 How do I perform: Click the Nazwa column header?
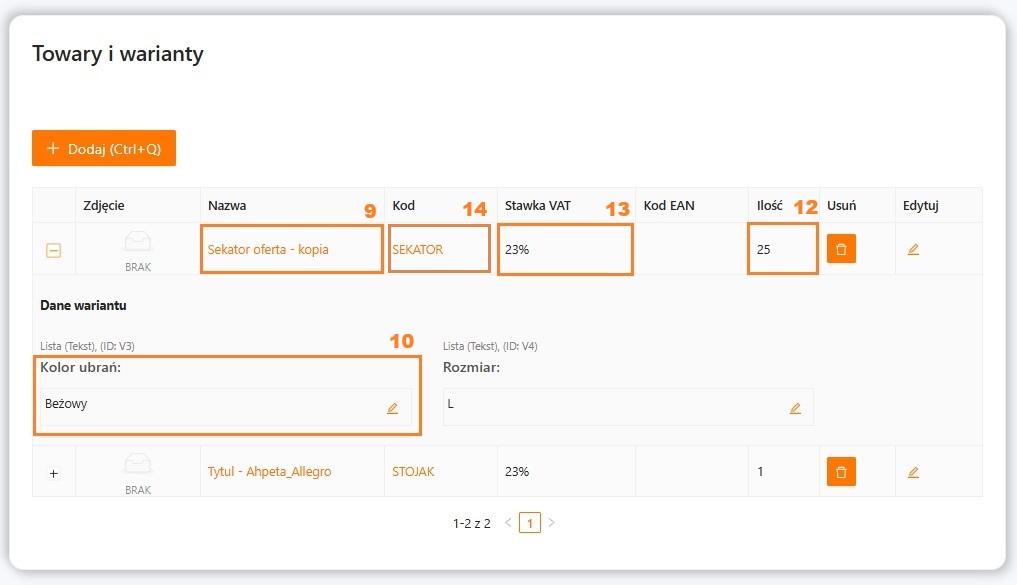tap(227, 205)
